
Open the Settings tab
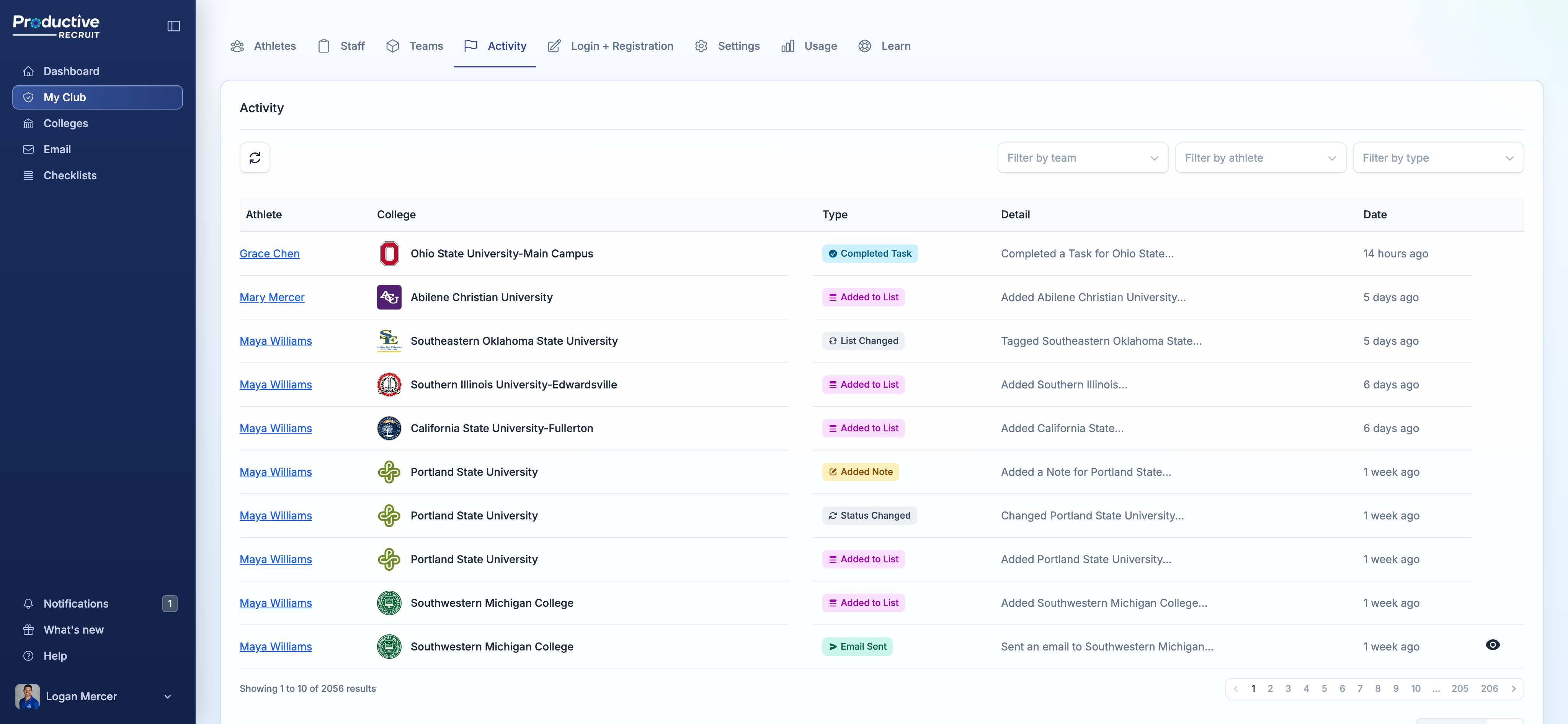click(x=727, y=46)
